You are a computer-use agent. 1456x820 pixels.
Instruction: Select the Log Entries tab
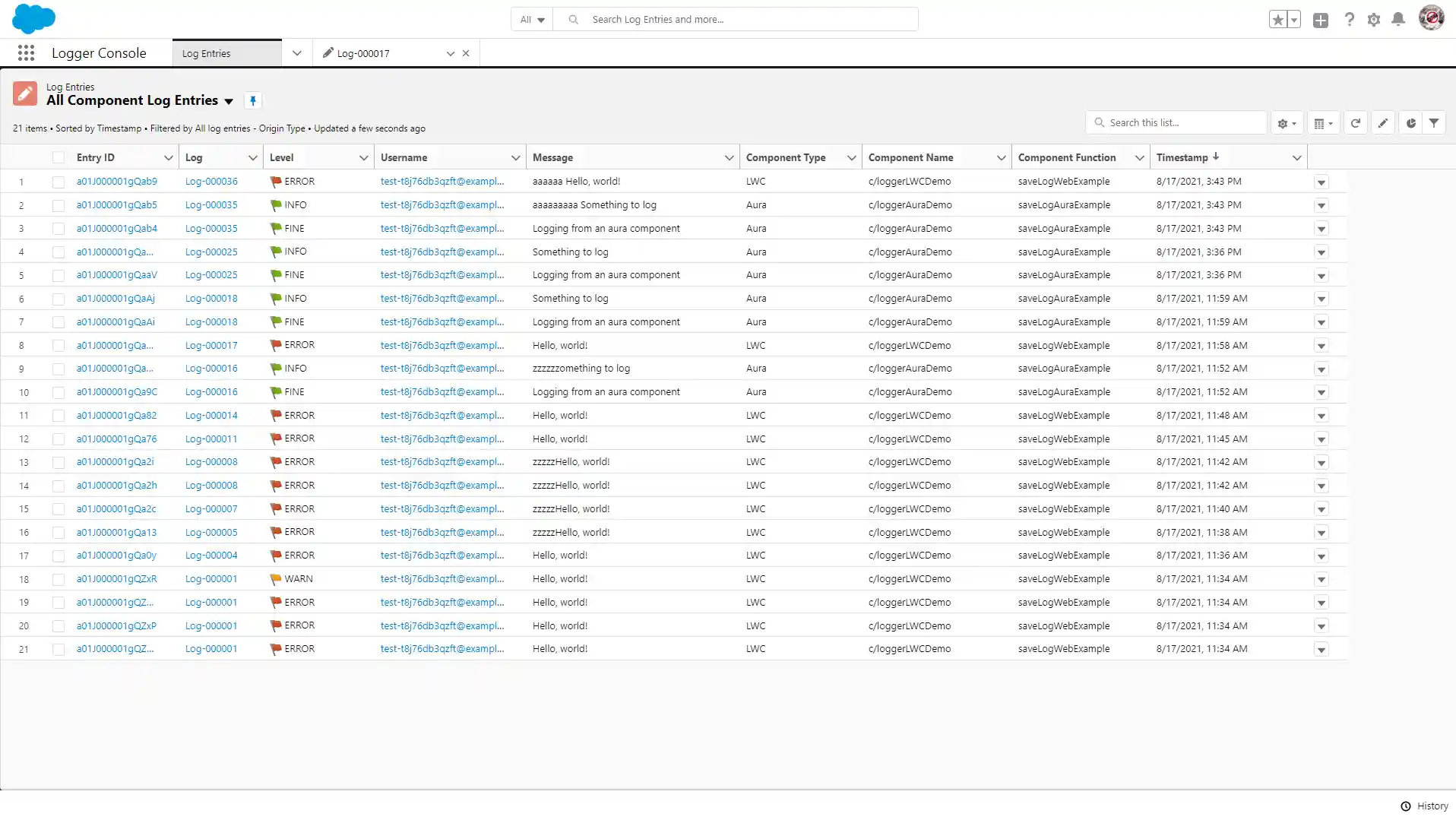tap(207, 52)
